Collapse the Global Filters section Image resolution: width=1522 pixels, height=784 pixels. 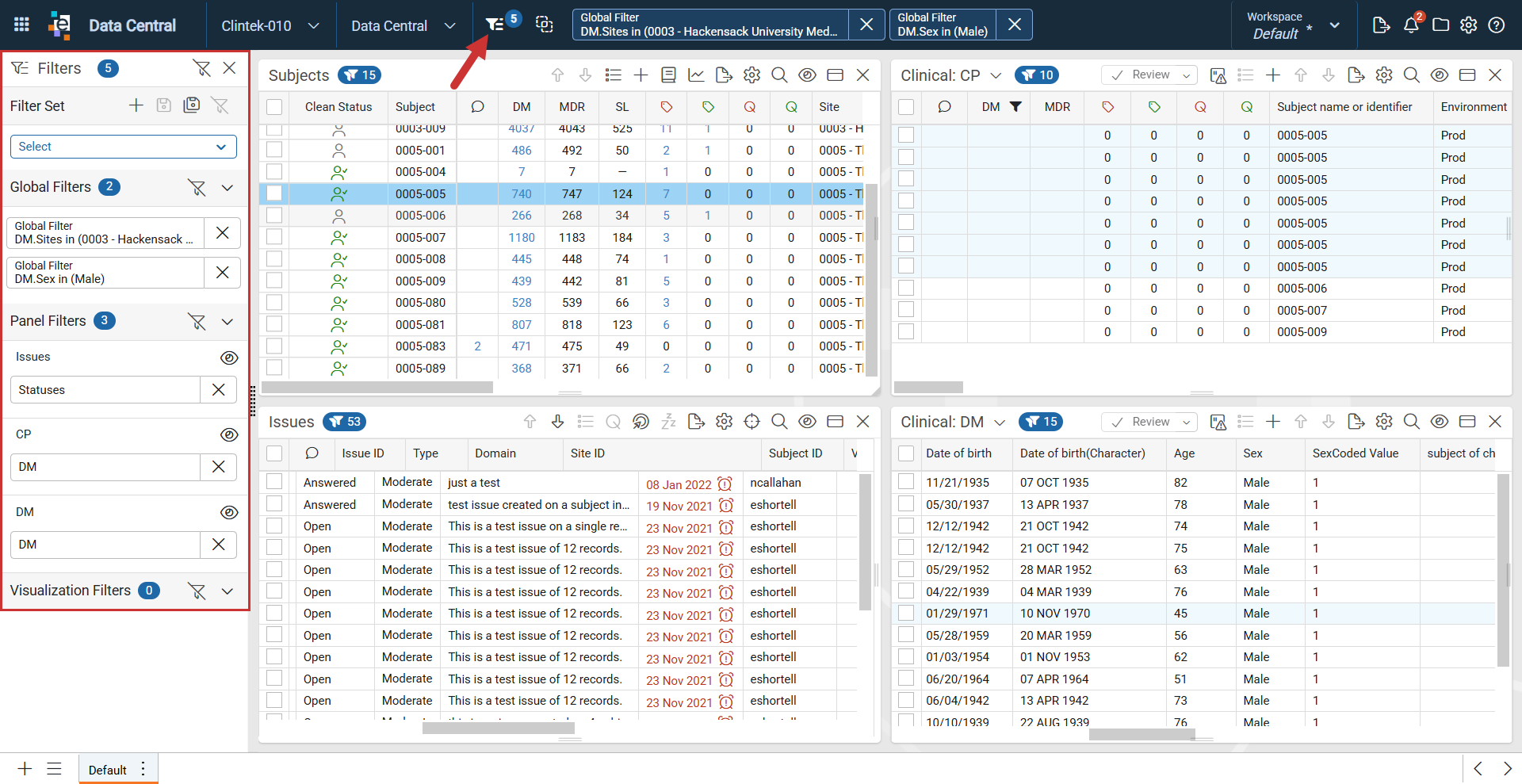228,188
